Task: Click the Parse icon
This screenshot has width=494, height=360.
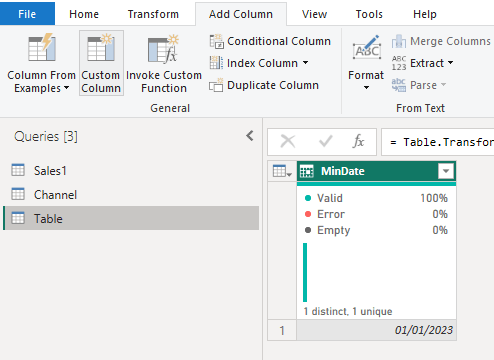Action: coord(399,85)
